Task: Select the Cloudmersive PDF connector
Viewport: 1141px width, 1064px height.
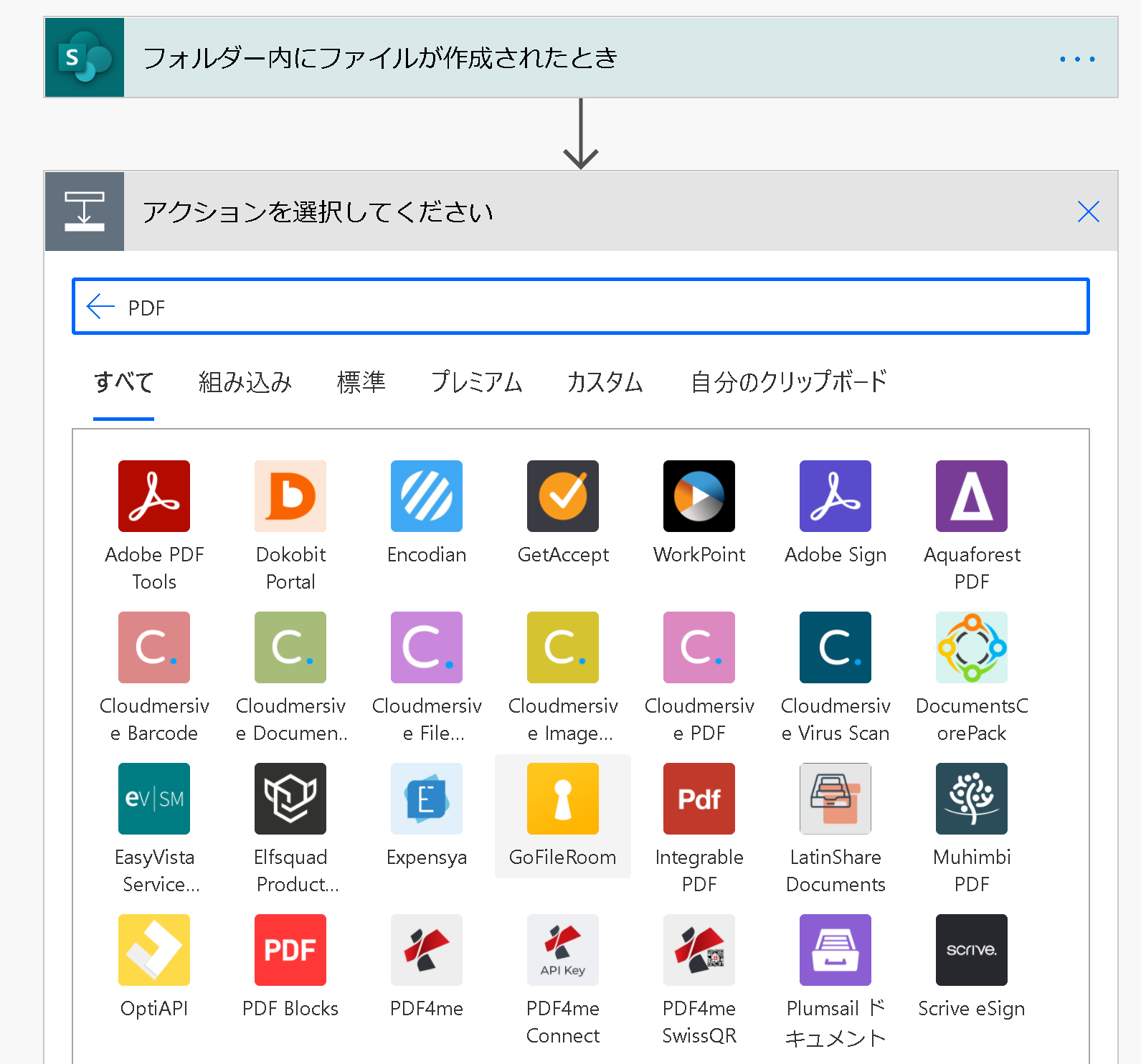Action: pos(699,647)
